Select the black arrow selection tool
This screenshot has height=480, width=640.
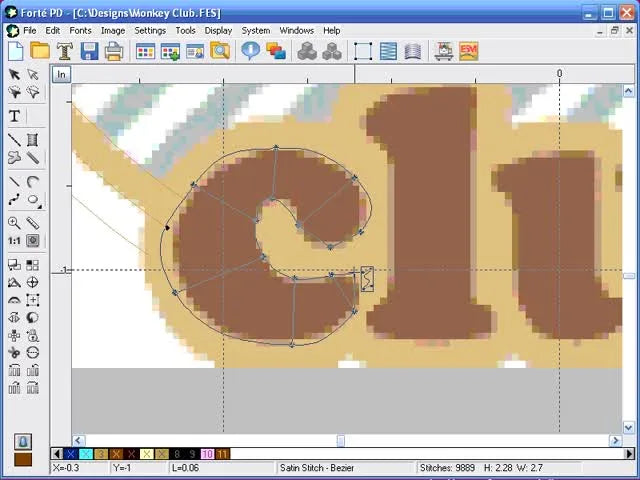[x=14, y=74]
